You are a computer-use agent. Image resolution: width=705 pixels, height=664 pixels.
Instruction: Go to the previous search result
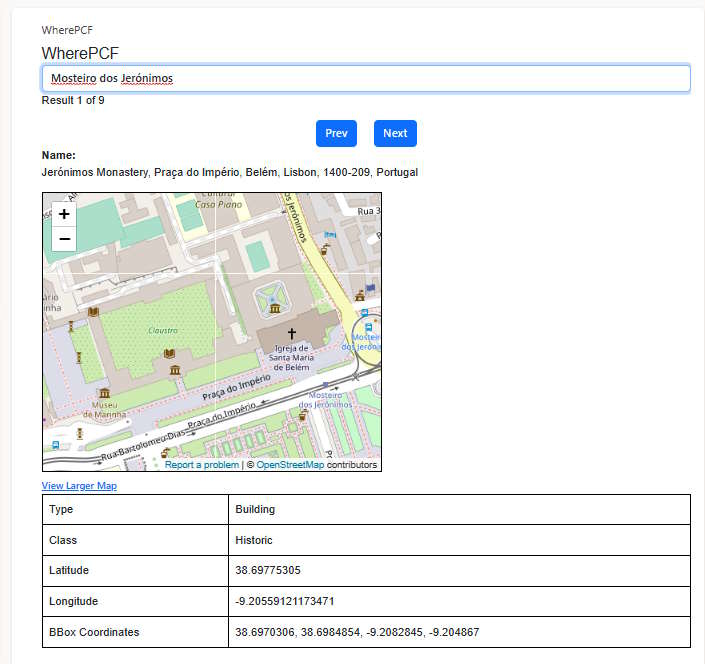pos(336,133)
